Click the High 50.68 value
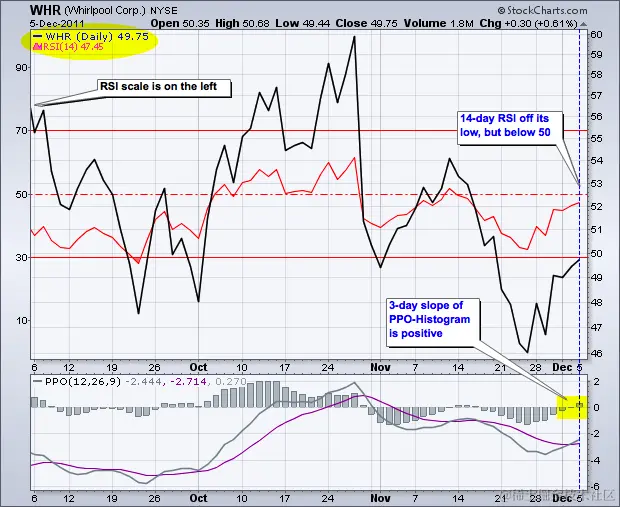 click(x=242, y=23)
